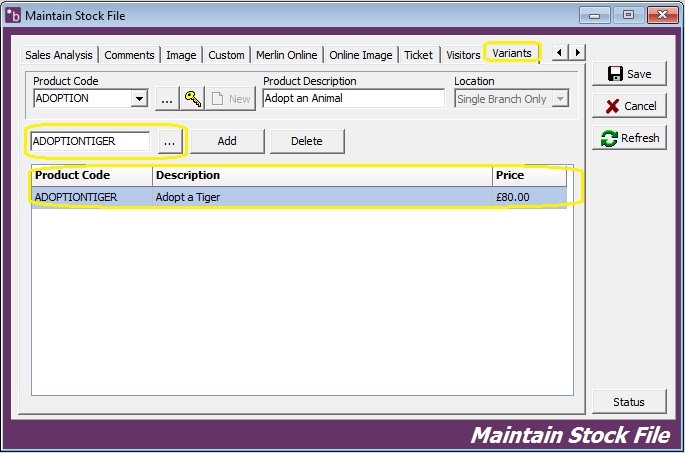The image size is (685, 453).
Task: Click the Save button with floppy disk icon
Action: click(629, 74)
